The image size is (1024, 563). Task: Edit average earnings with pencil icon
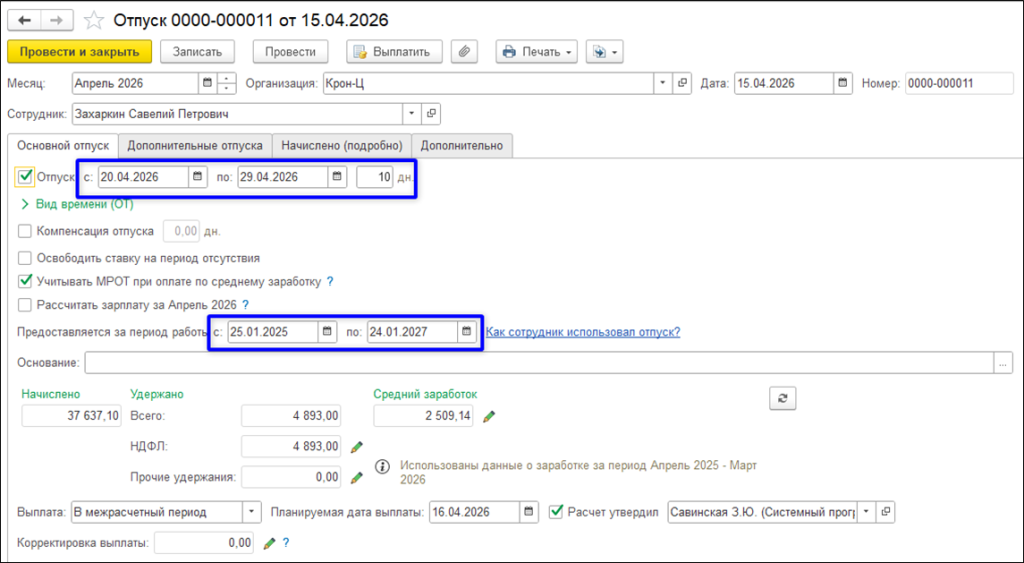[x=488, y=416]
